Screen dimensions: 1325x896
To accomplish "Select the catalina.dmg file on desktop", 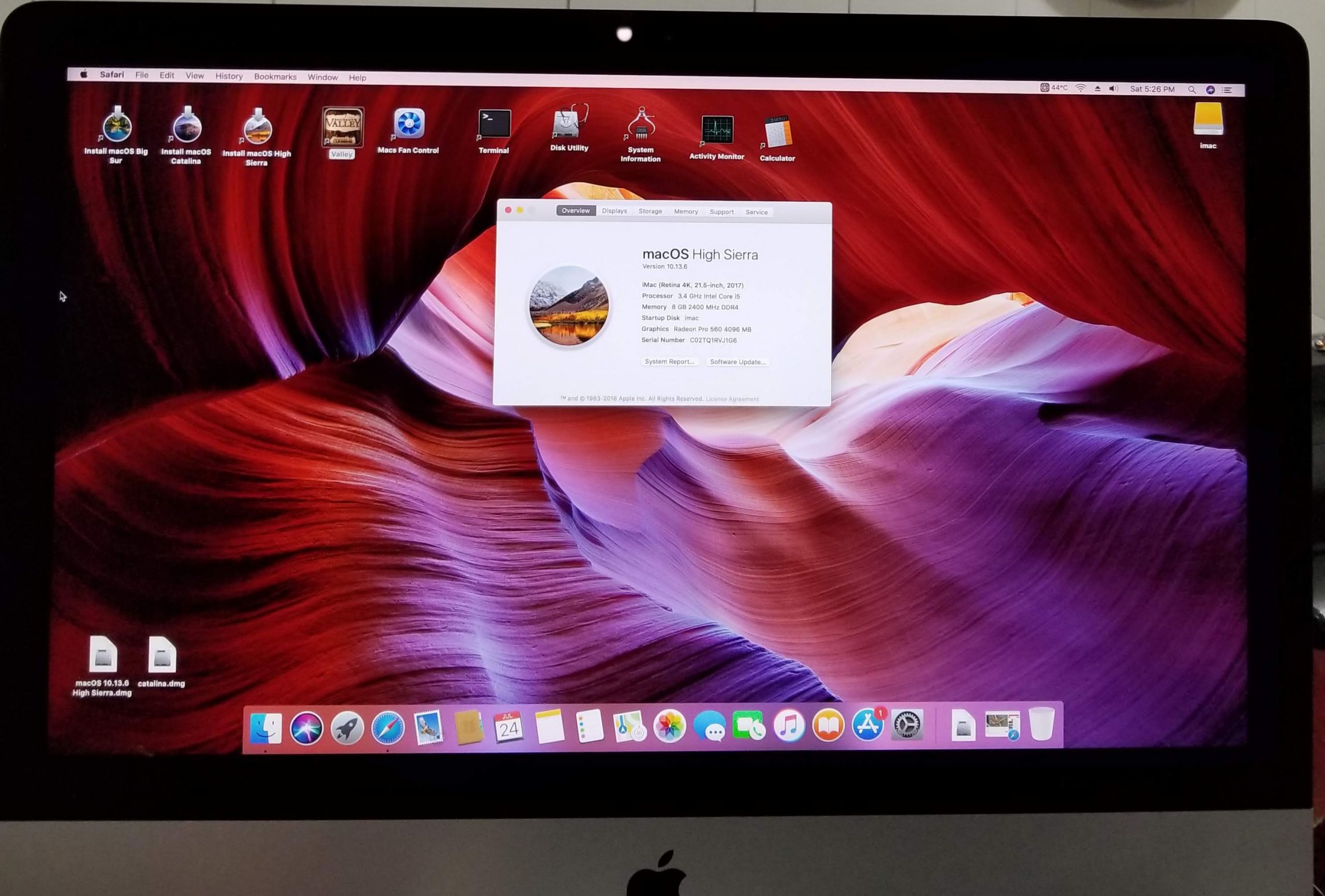I will [x=162, y=655].
